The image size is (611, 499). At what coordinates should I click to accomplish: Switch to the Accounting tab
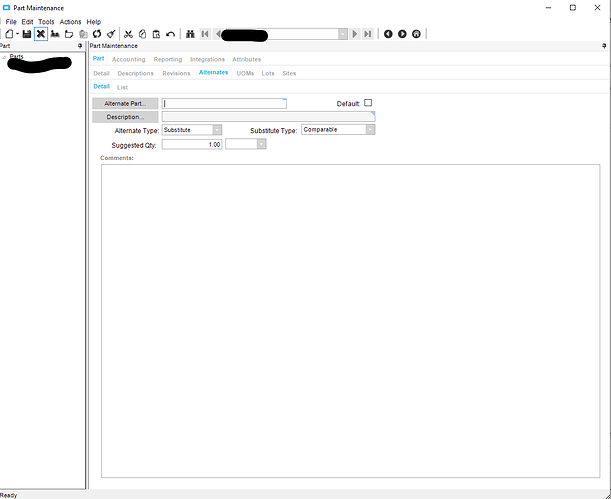pyautogui.click(x=129, y=60)
